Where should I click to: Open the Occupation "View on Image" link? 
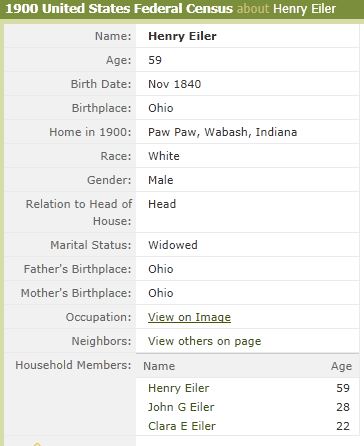[189, 317]
